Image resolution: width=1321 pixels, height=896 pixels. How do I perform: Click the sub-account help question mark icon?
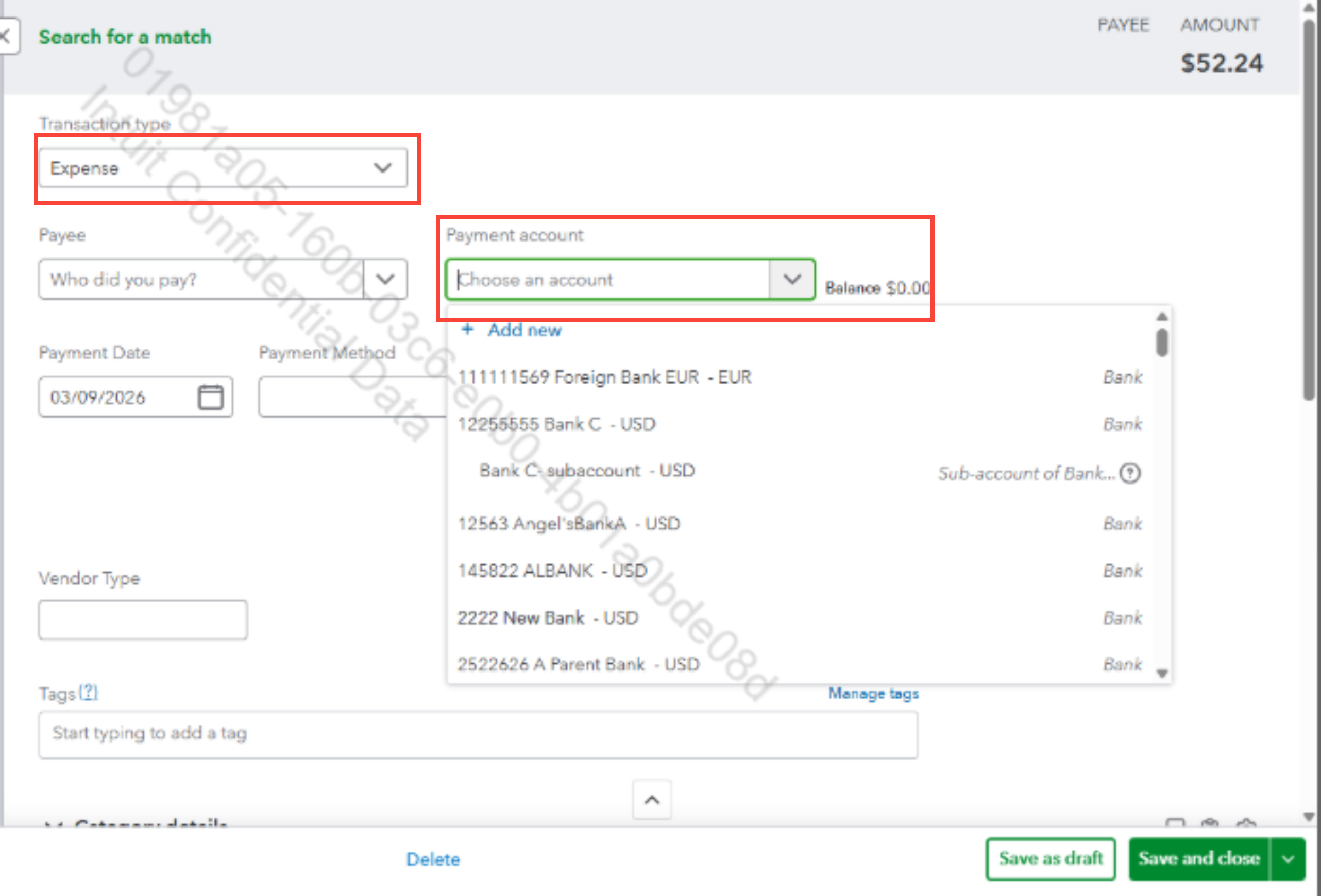(x=1130, y=473)
